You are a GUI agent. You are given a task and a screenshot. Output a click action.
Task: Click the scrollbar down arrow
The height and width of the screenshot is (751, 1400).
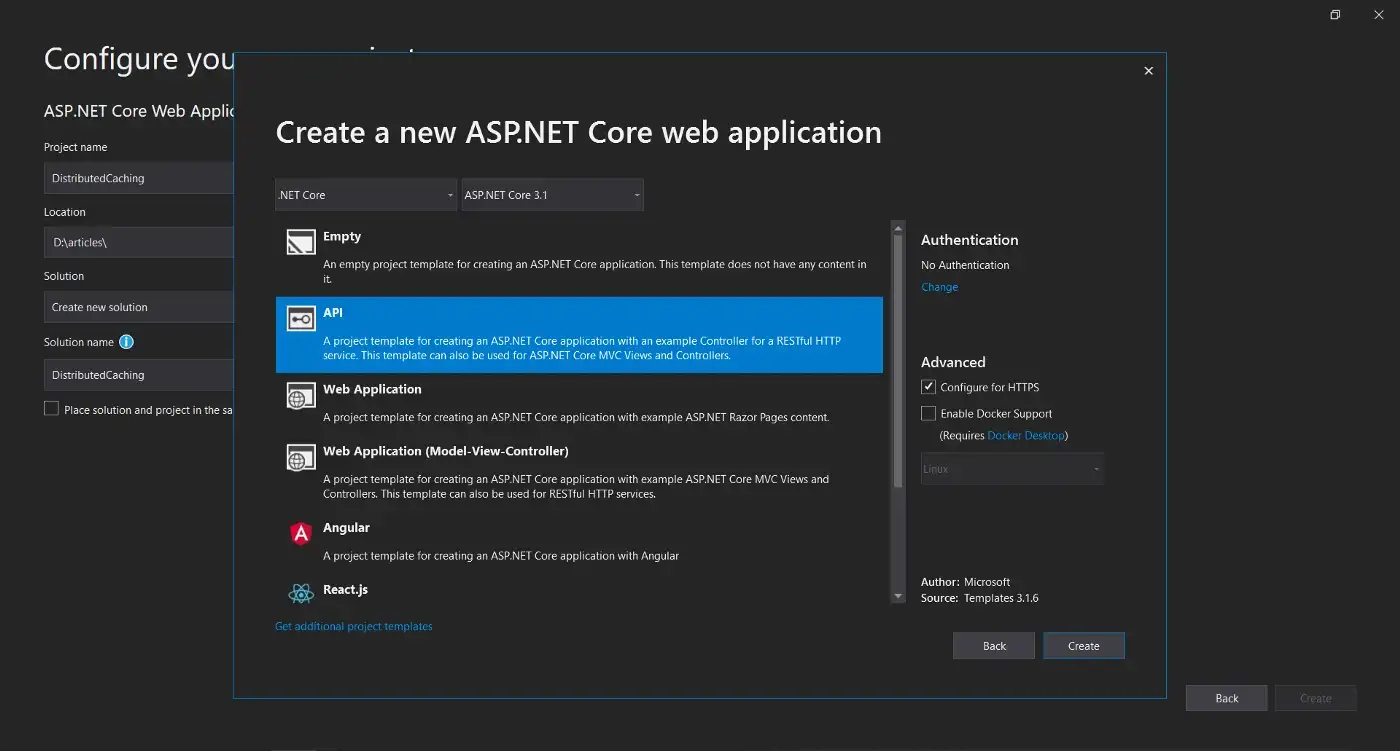[x=898, y=597]
